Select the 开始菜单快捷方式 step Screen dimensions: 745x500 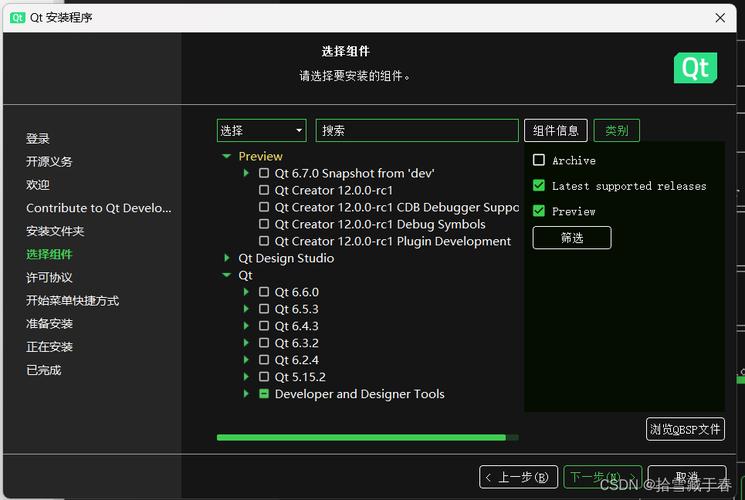72,300
